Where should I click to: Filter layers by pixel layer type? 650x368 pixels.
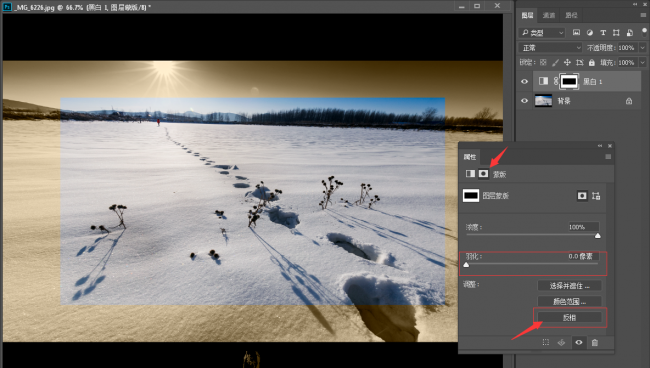point(576,33)
